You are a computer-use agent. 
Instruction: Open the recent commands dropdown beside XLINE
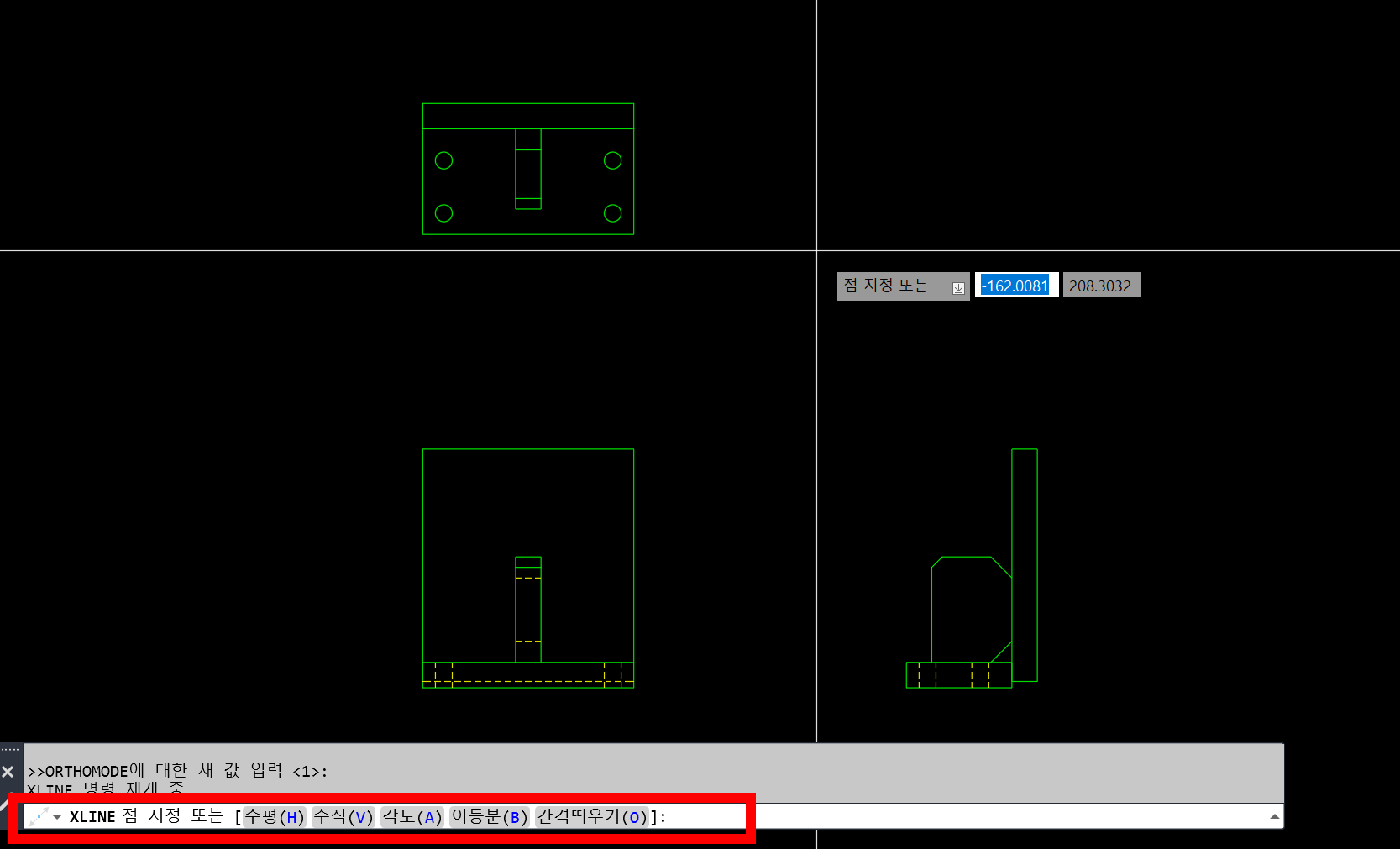[57, 816]
